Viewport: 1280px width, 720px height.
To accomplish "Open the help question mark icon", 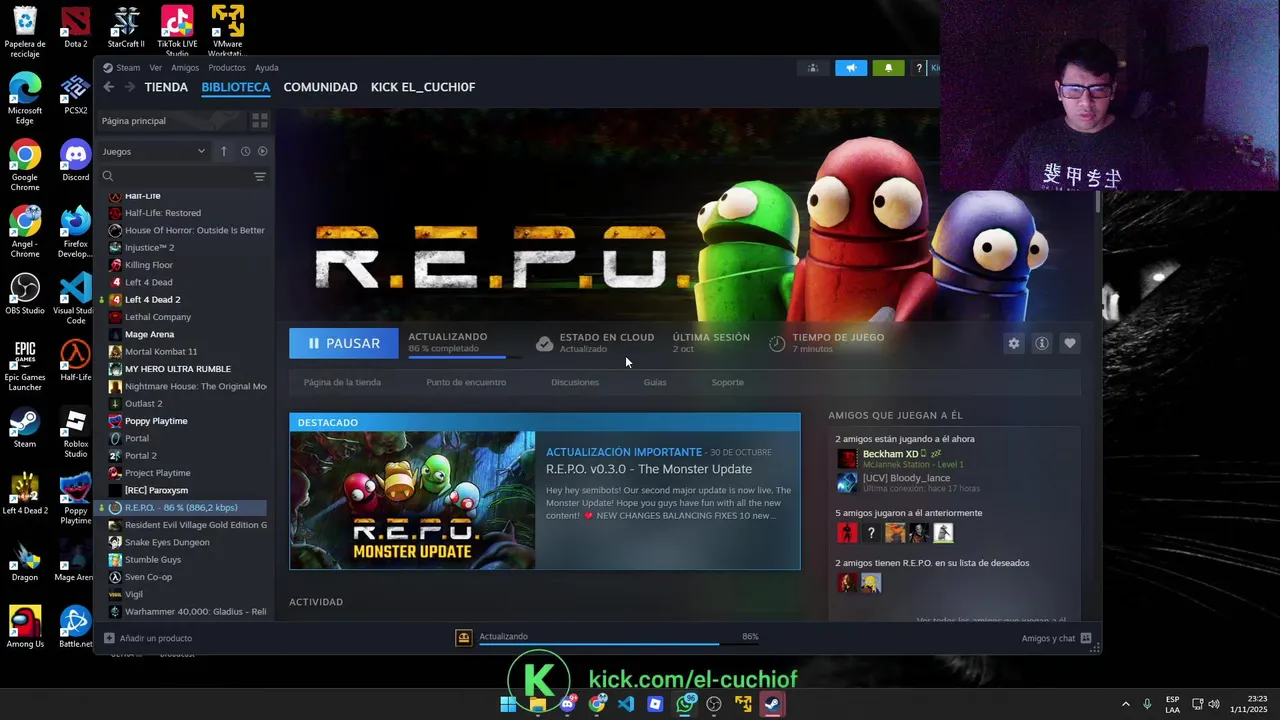I will (919, 68).
